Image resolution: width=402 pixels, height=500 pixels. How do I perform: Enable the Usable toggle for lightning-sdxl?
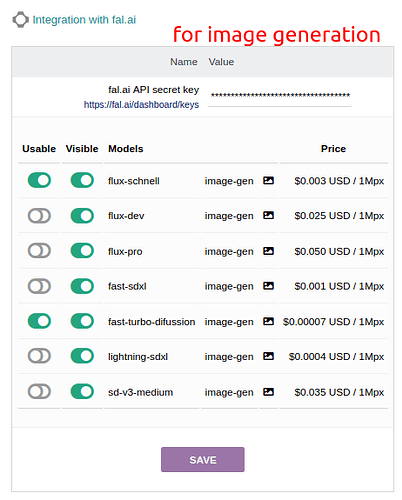point(39,356)
